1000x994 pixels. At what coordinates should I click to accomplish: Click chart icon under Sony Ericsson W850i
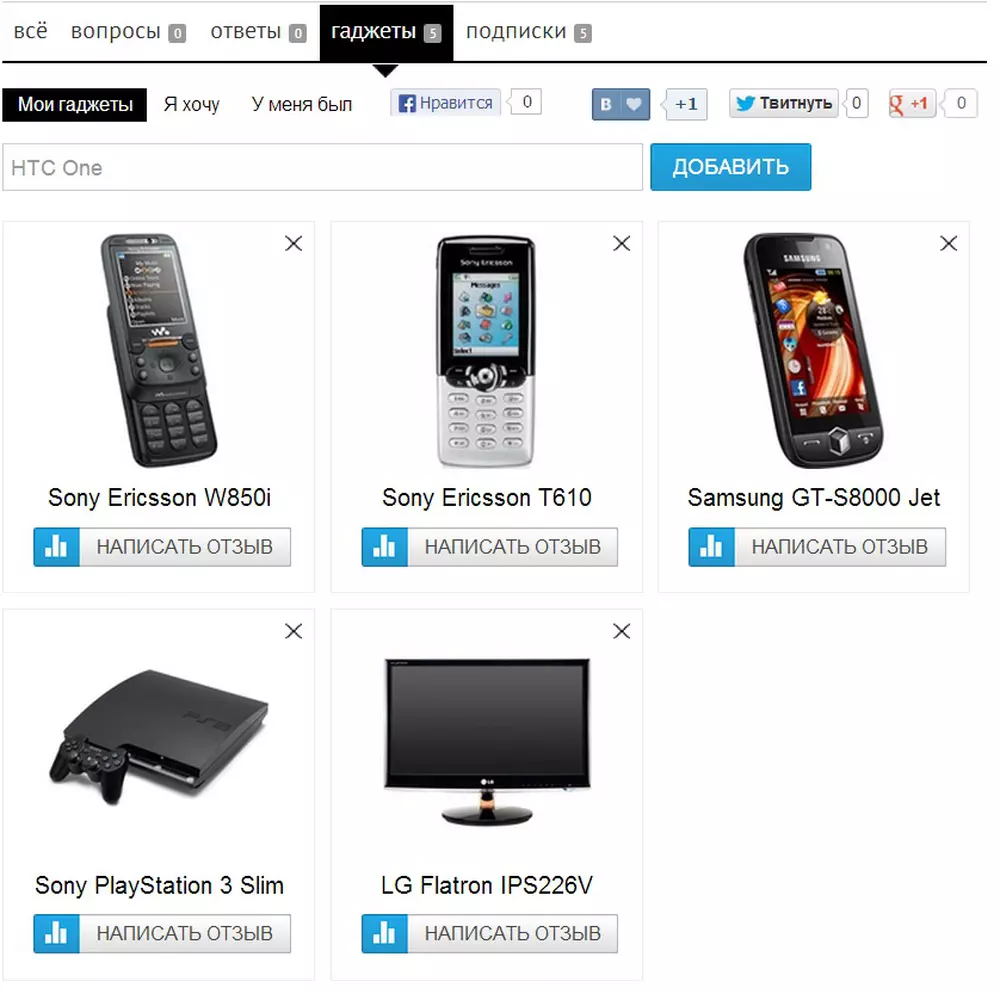(57, 546)
